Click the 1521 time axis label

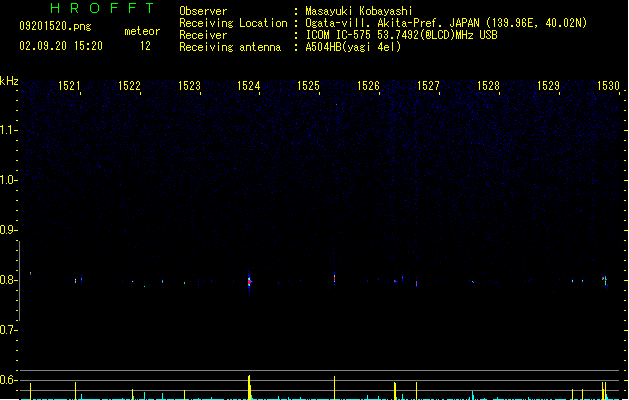69,86
